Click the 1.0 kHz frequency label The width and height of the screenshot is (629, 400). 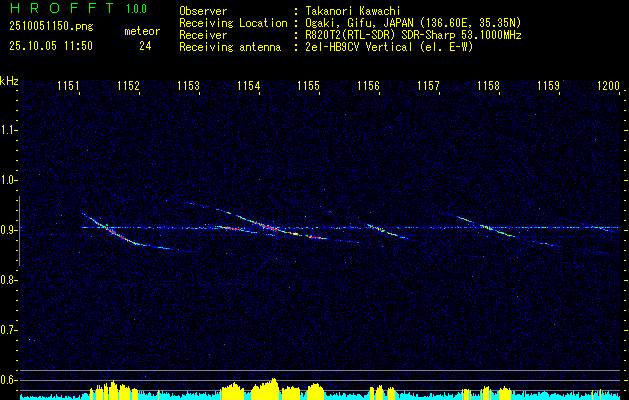tap(8, 180)
